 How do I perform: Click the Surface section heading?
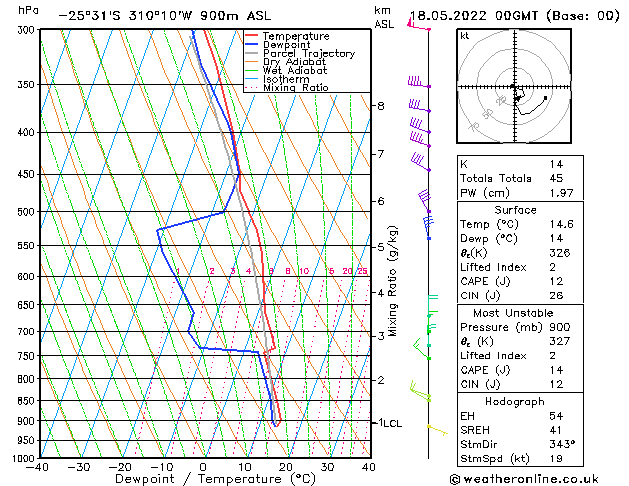(515, 210)
